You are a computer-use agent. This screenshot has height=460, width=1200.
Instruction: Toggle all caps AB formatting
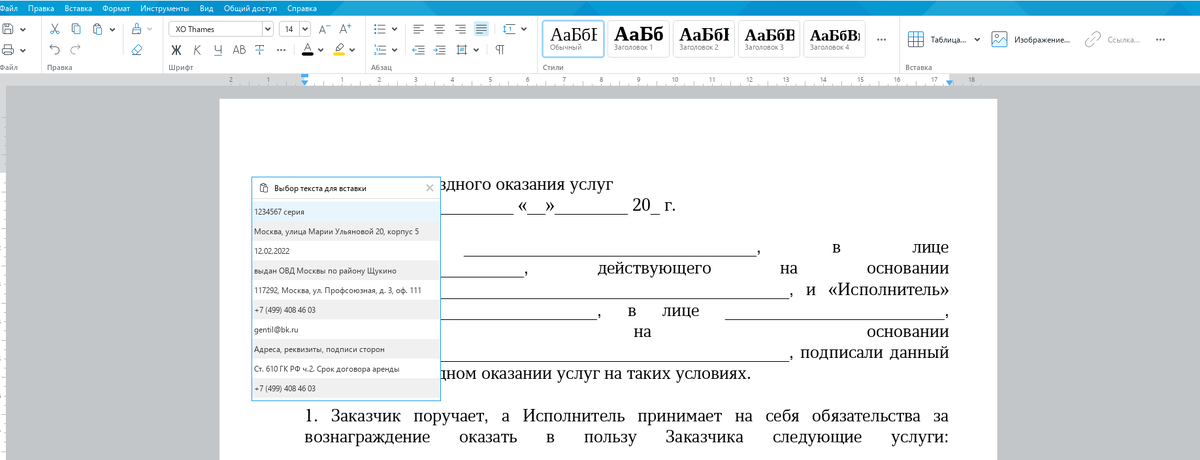coord(239,49)
